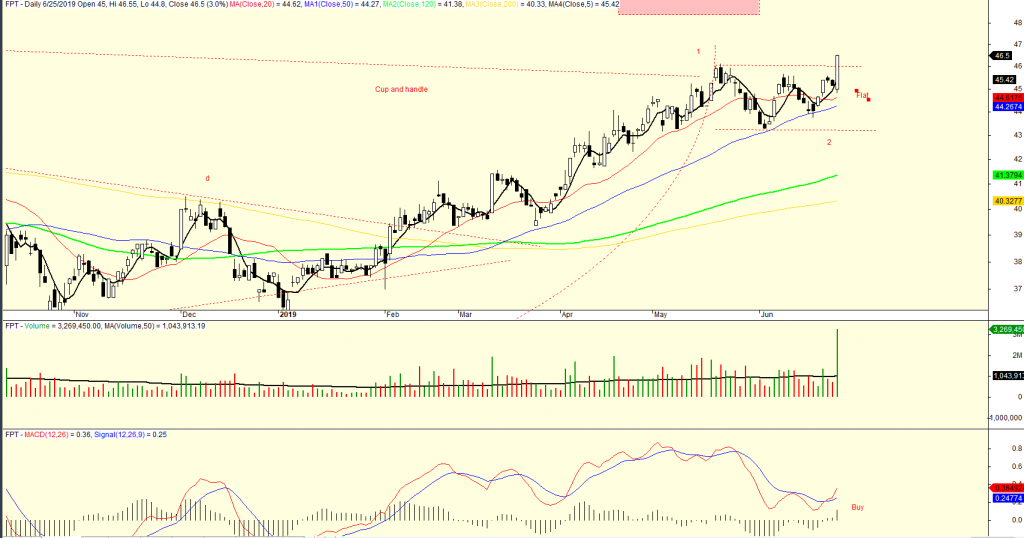1024x538 pixels.
Task: Click the green 3,269,450 volume tag
Action: coord(1005,329)
